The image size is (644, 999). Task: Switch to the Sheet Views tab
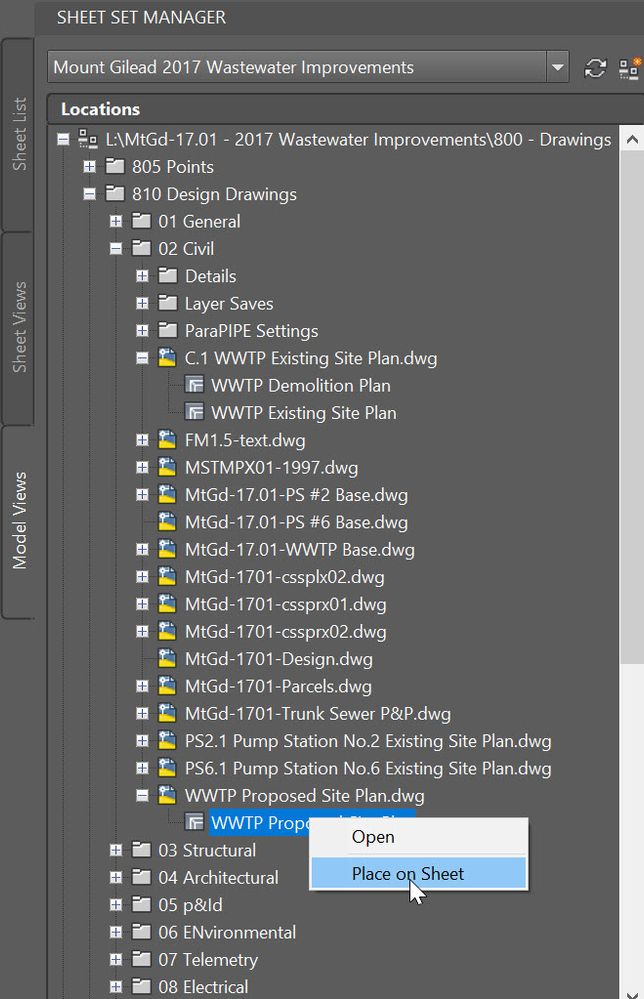(x=19, y=327)
